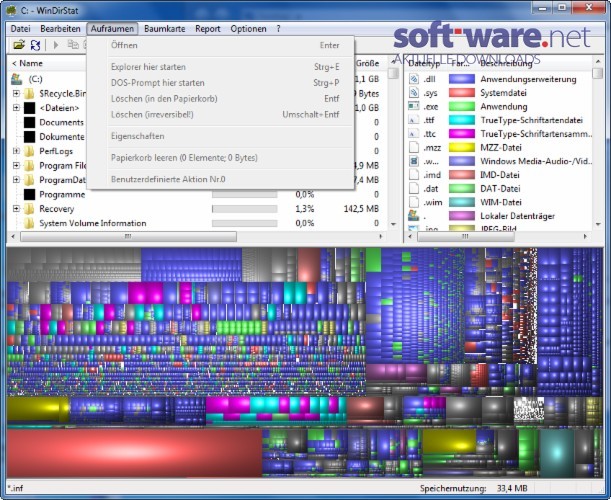Choose Löschen (irreversibel!) menu entry

pos(221,115)
